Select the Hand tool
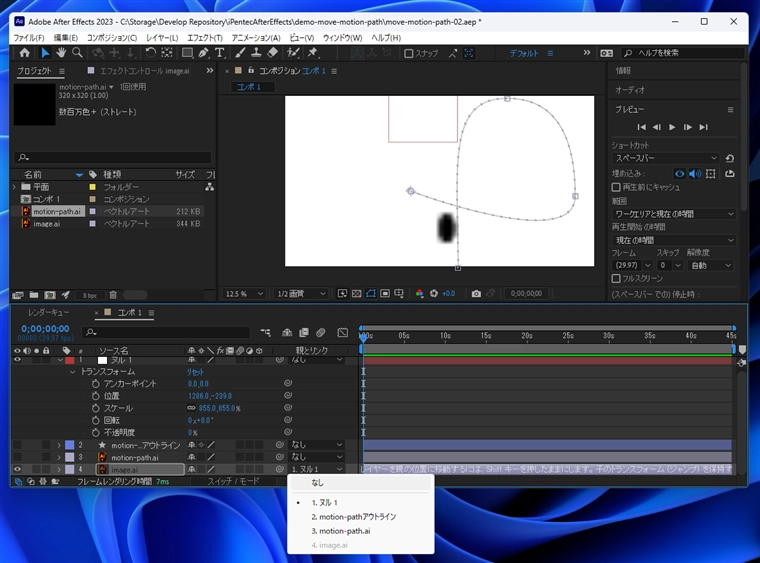Screen dimensions: 760x563 pos(61,53)
